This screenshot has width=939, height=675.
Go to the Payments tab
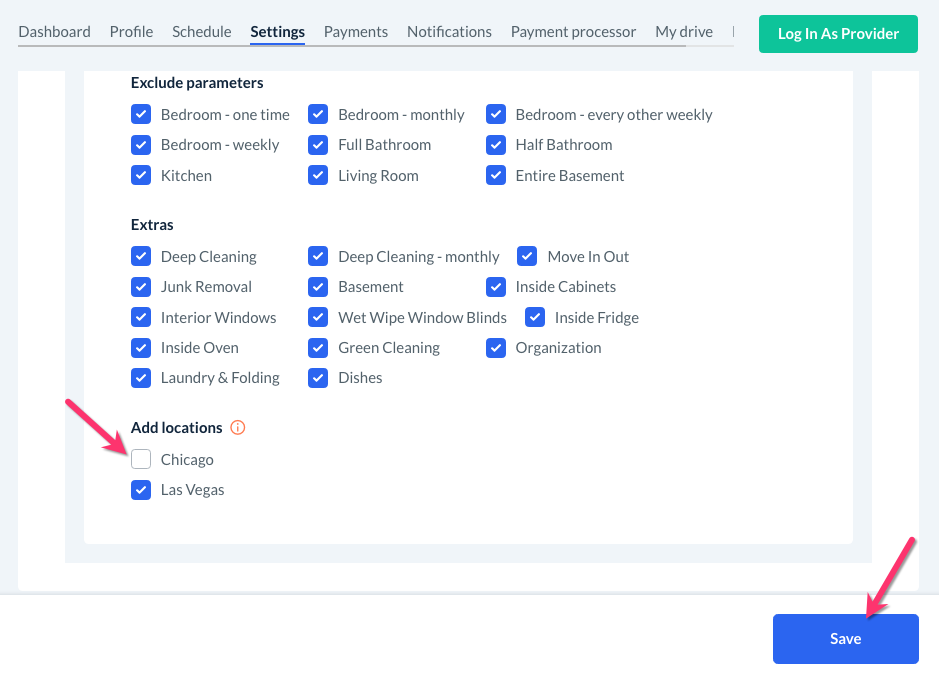click(x=355, y=32)
